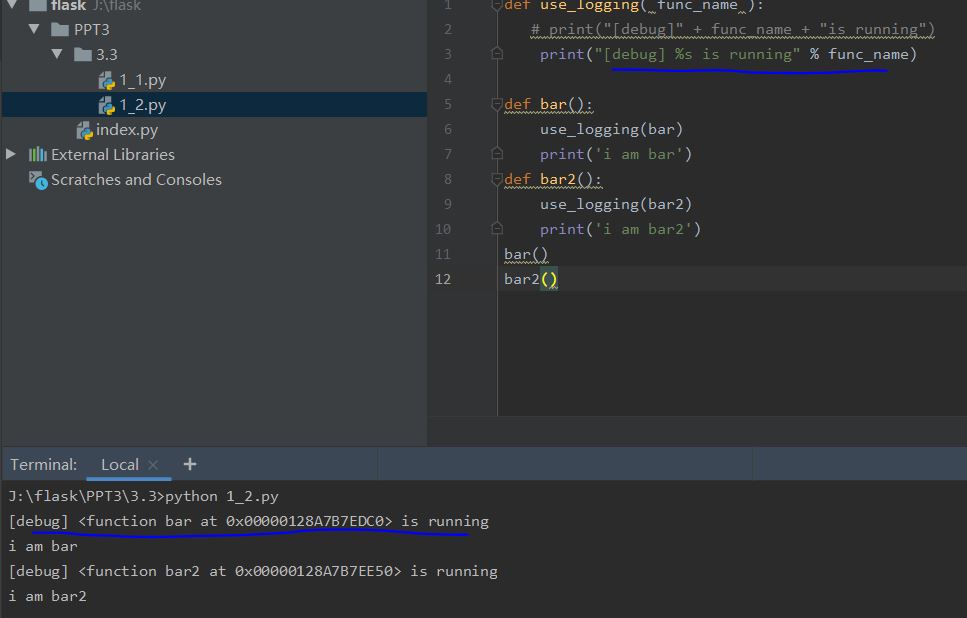Click the 1_1.py Python file icon
This screenshot has height=618, width=967.
click(x=107, y=81)
